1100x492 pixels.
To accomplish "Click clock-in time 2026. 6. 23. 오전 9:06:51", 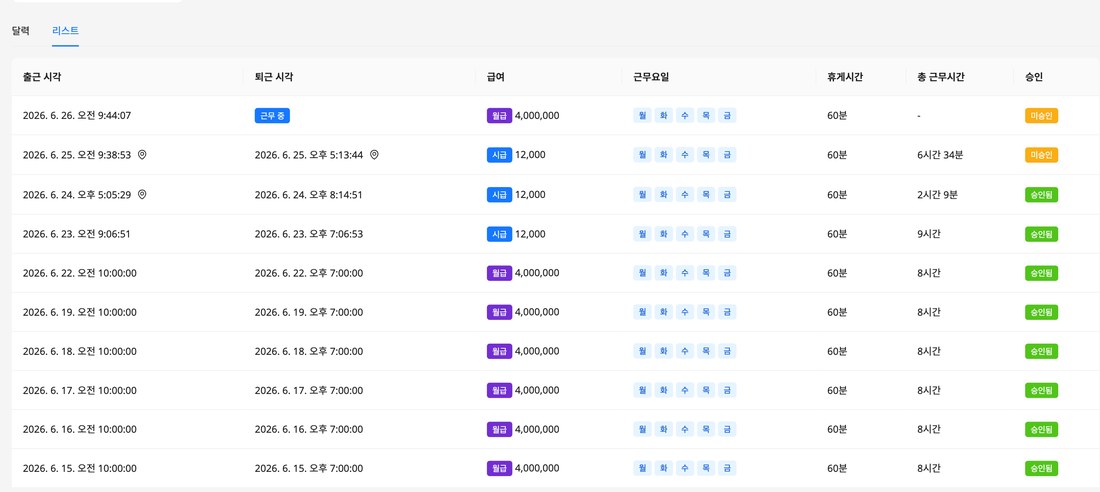I will pos(76,234).
